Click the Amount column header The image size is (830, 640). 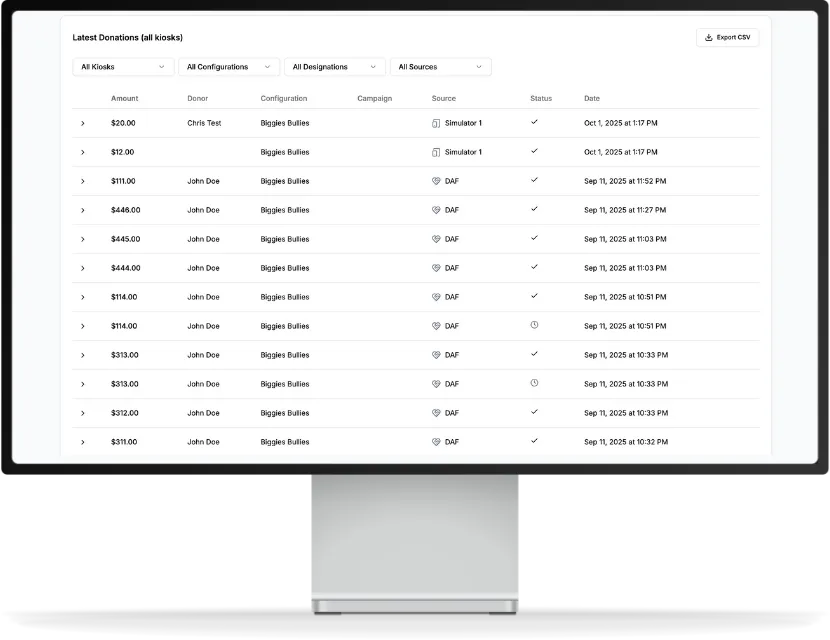[125, 98]
